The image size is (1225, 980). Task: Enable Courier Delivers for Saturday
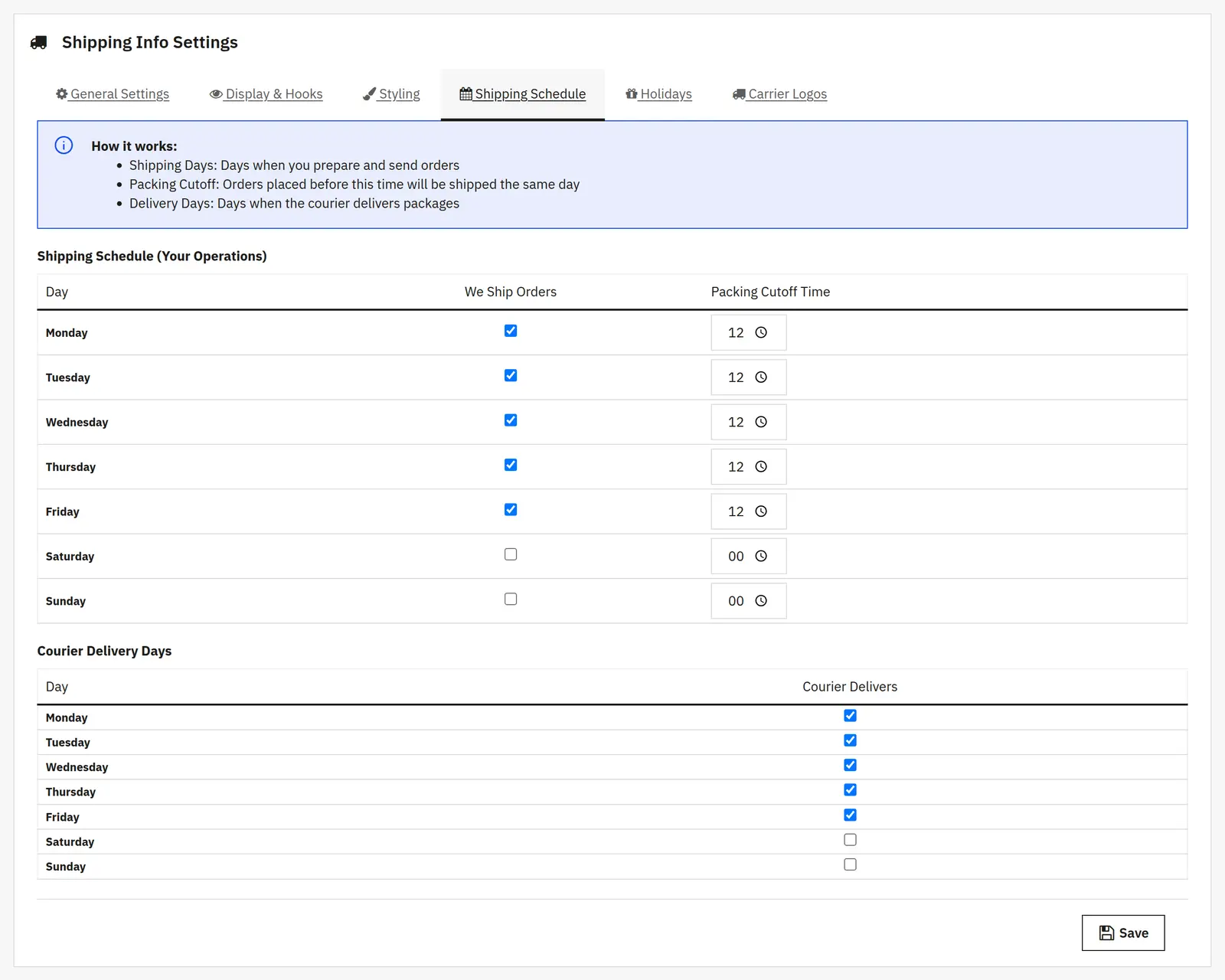coord(850,840)
